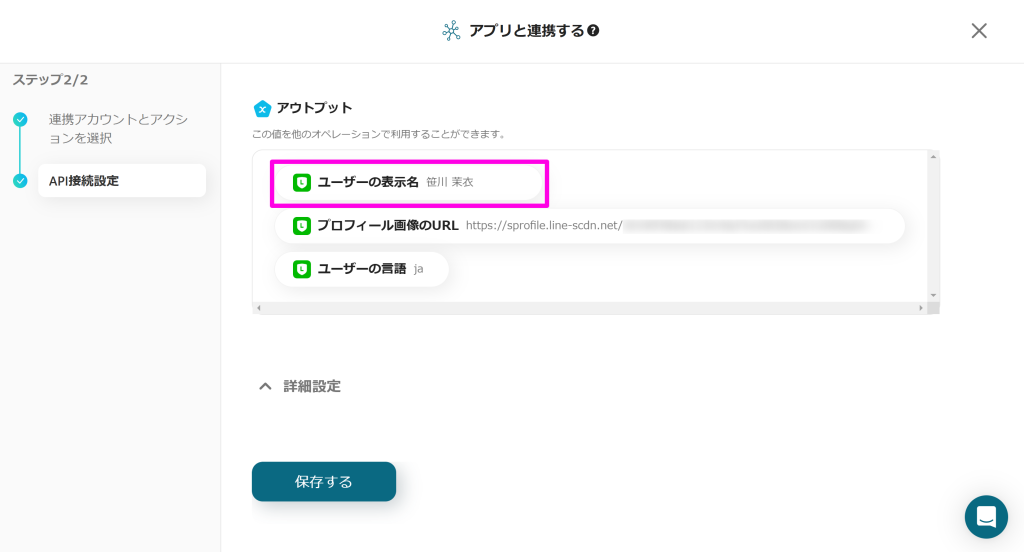This screenshot has width=1024, height=552.
Task: Click LINE icon beside プロフィール画像のURL
Action: (302, 226)
